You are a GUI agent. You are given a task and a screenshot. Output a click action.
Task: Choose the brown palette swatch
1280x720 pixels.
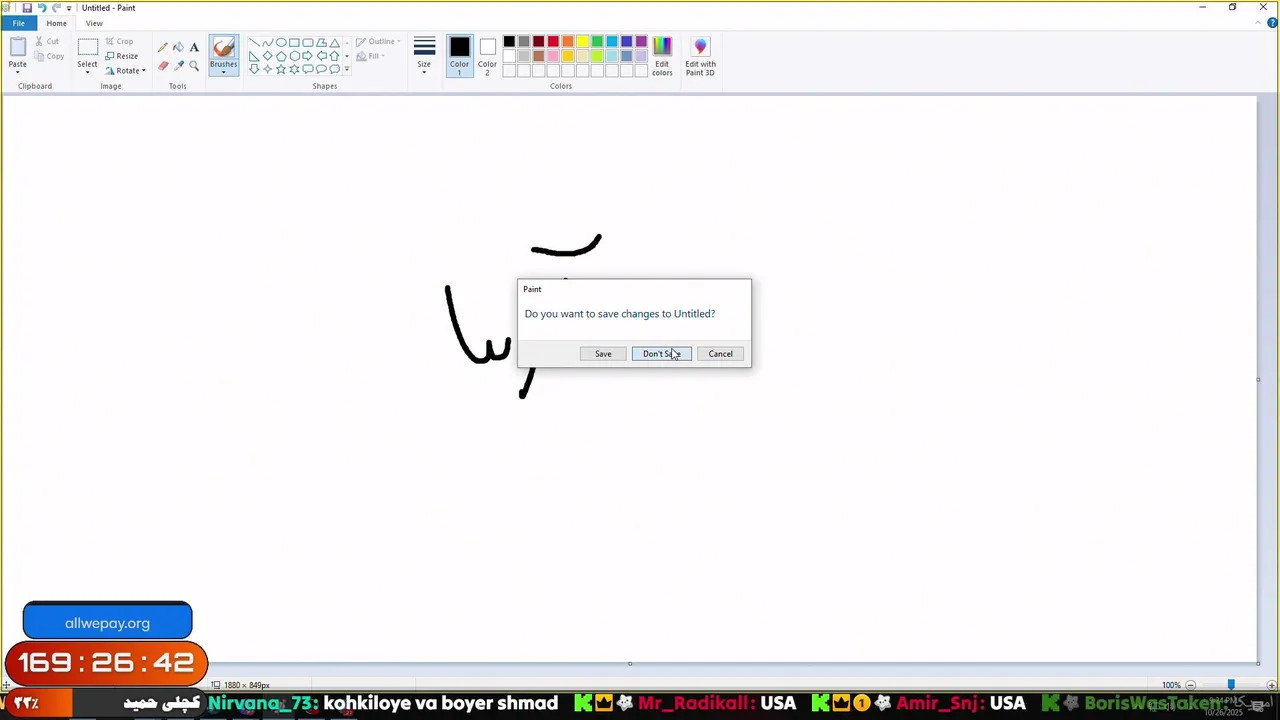point(539,56)
